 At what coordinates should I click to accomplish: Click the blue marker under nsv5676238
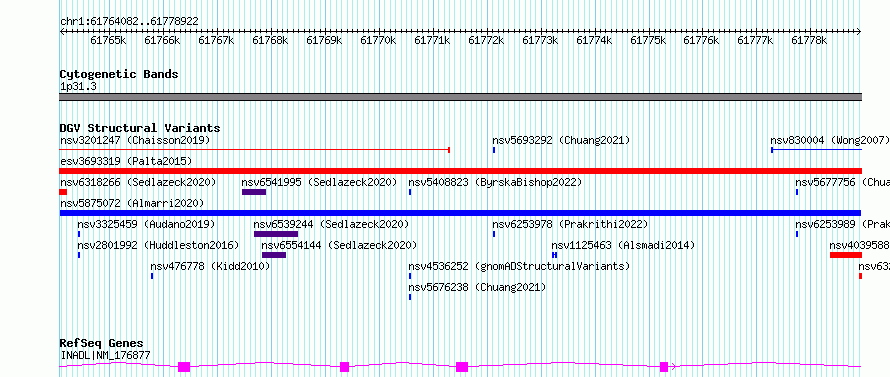(x=410, y=297)
